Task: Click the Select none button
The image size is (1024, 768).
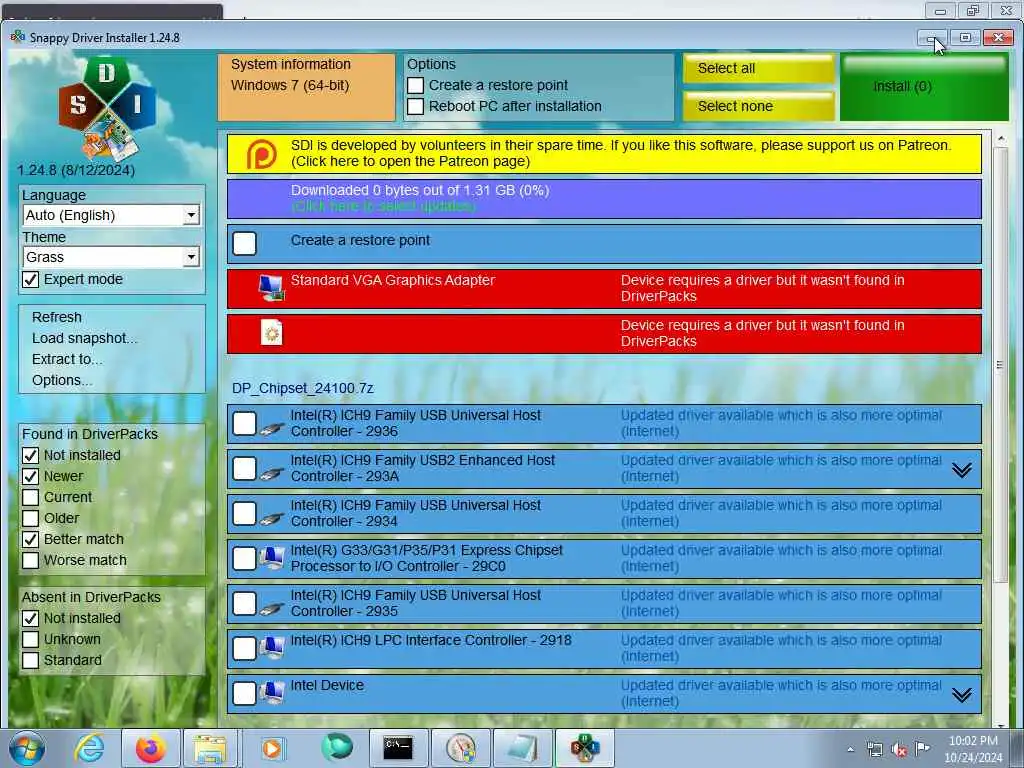Action: (x=758, y=106)
